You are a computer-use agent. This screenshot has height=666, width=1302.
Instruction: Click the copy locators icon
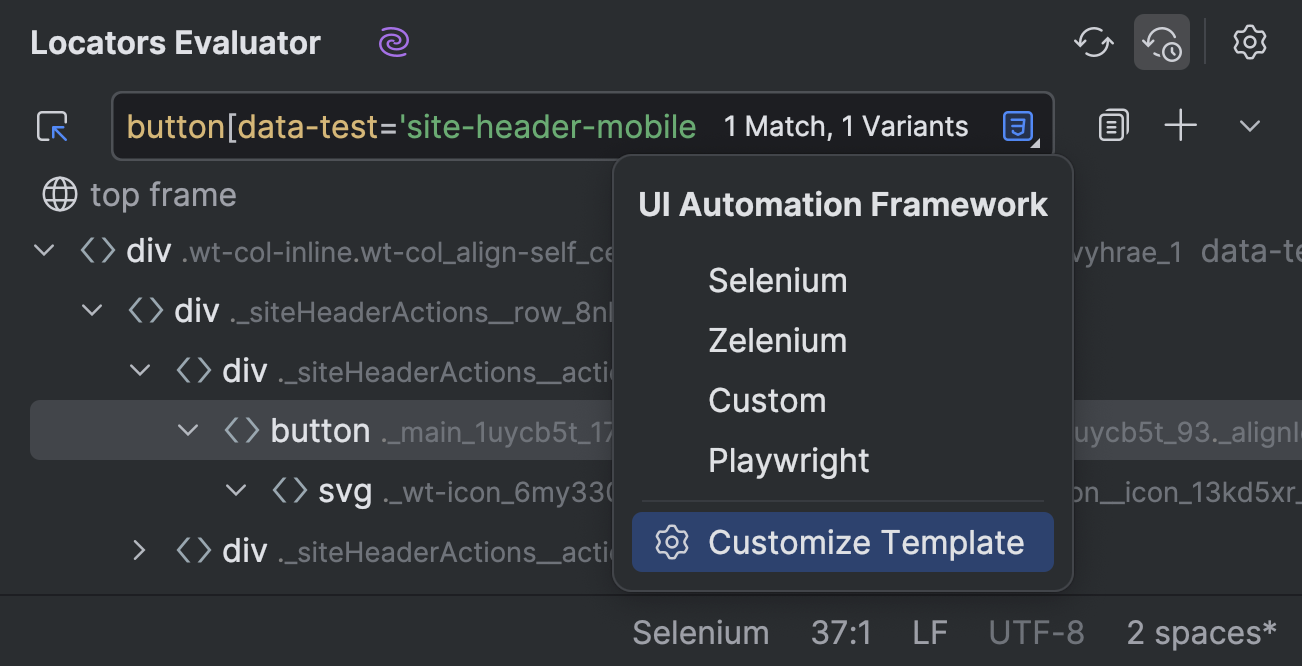coord(1112,125)
